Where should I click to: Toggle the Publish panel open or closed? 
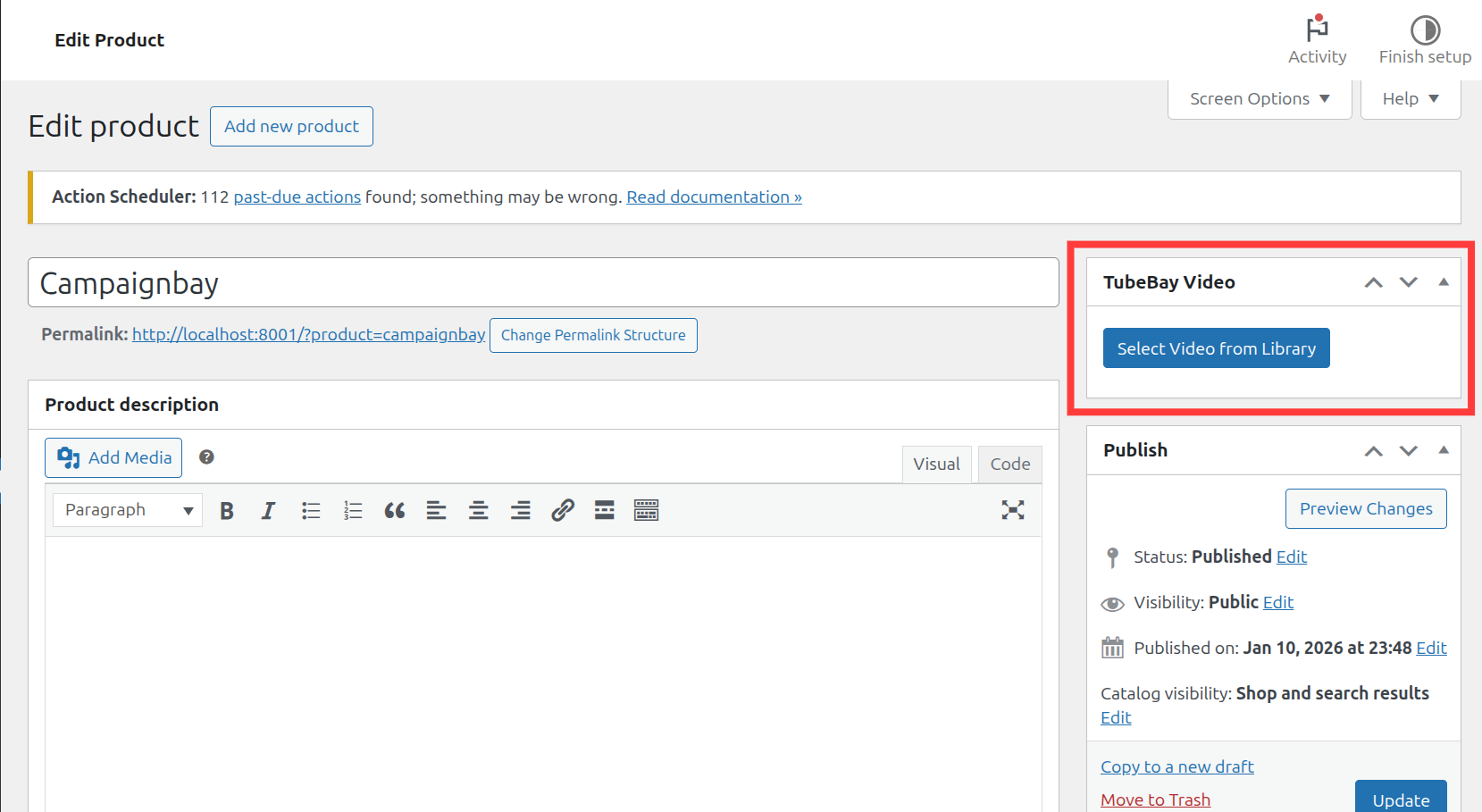coord(1444,450)
